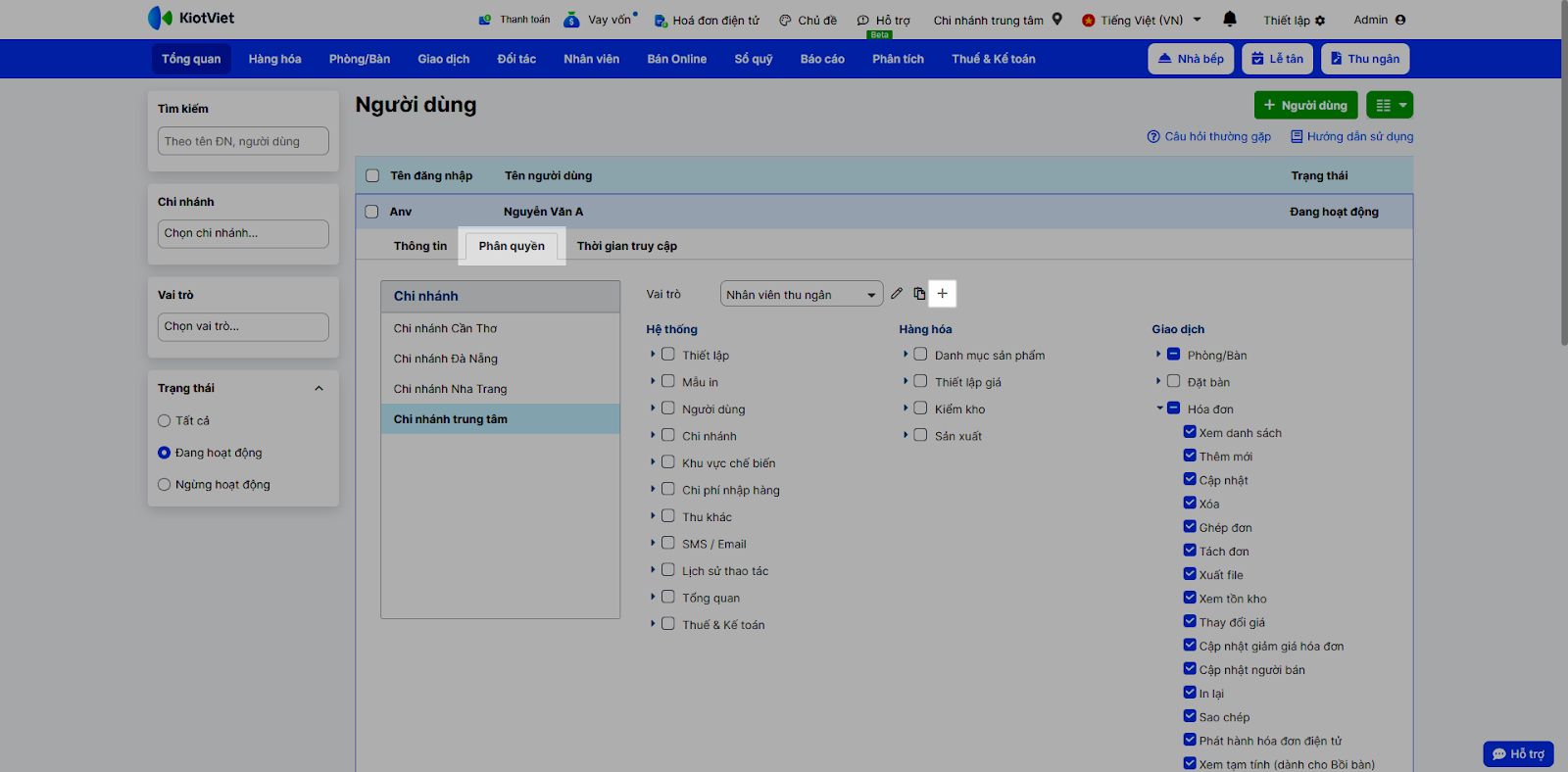Expand the Danh mục sản phẩm node
The height and width of the screenshot is (772, 1568).
pyautogui.click(x=906, y=355)
